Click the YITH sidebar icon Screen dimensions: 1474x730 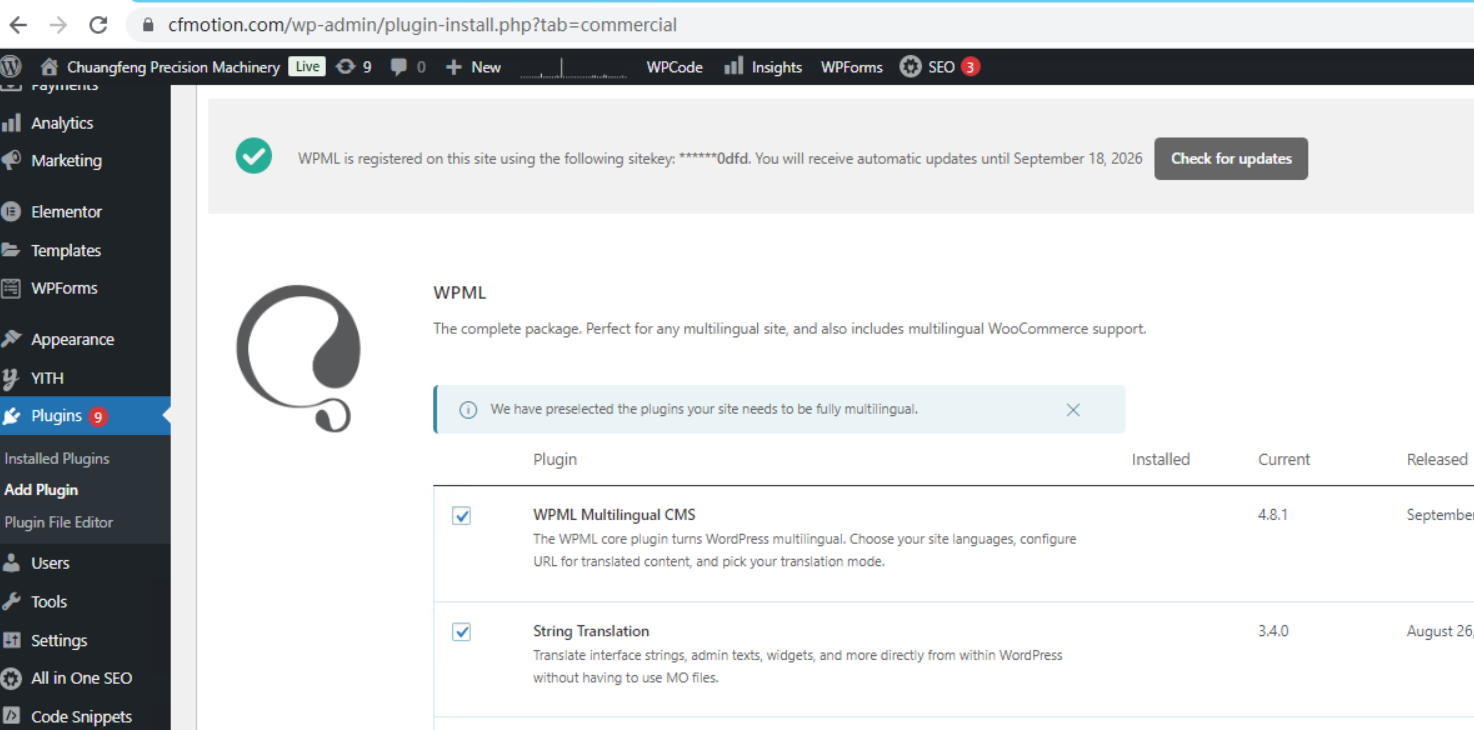11,378
